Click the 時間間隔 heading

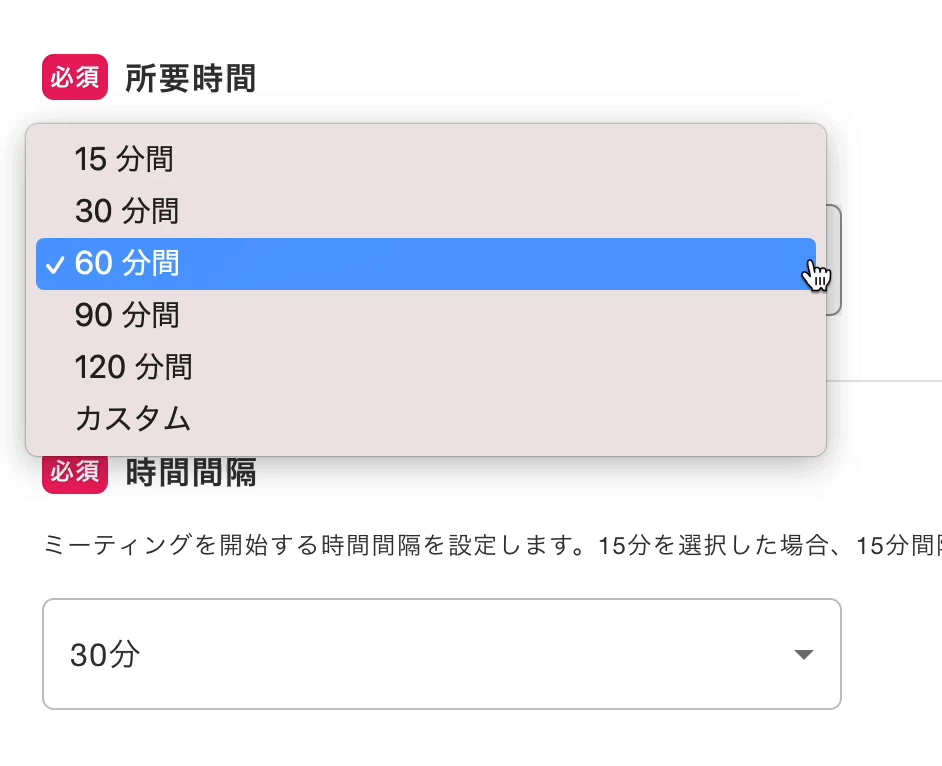coord(190,472)
